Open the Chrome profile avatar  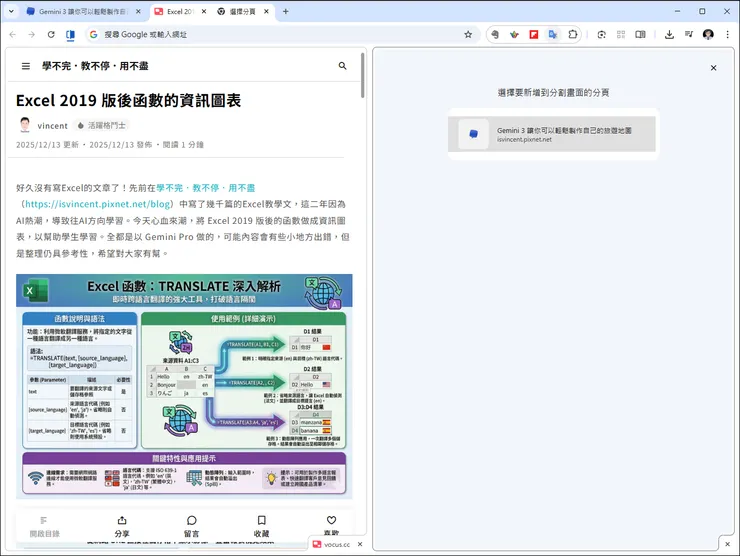[708, 34]
